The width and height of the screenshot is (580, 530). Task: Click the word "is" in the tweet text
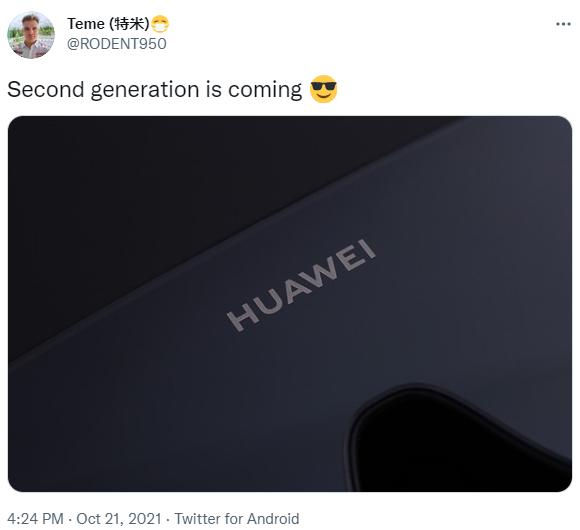coord(213,90)
